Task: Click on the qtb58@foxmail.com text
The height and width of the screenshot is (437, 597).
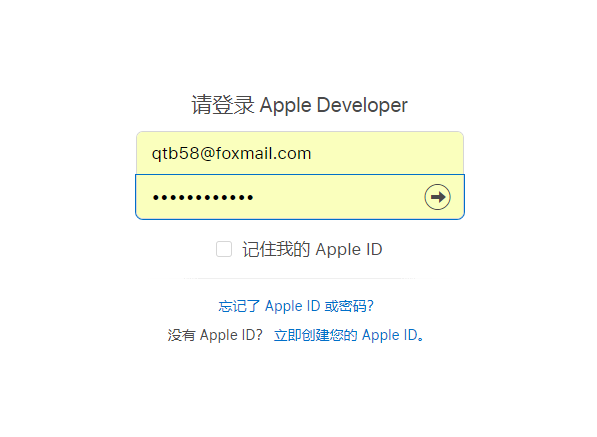Action: point(231,153)
